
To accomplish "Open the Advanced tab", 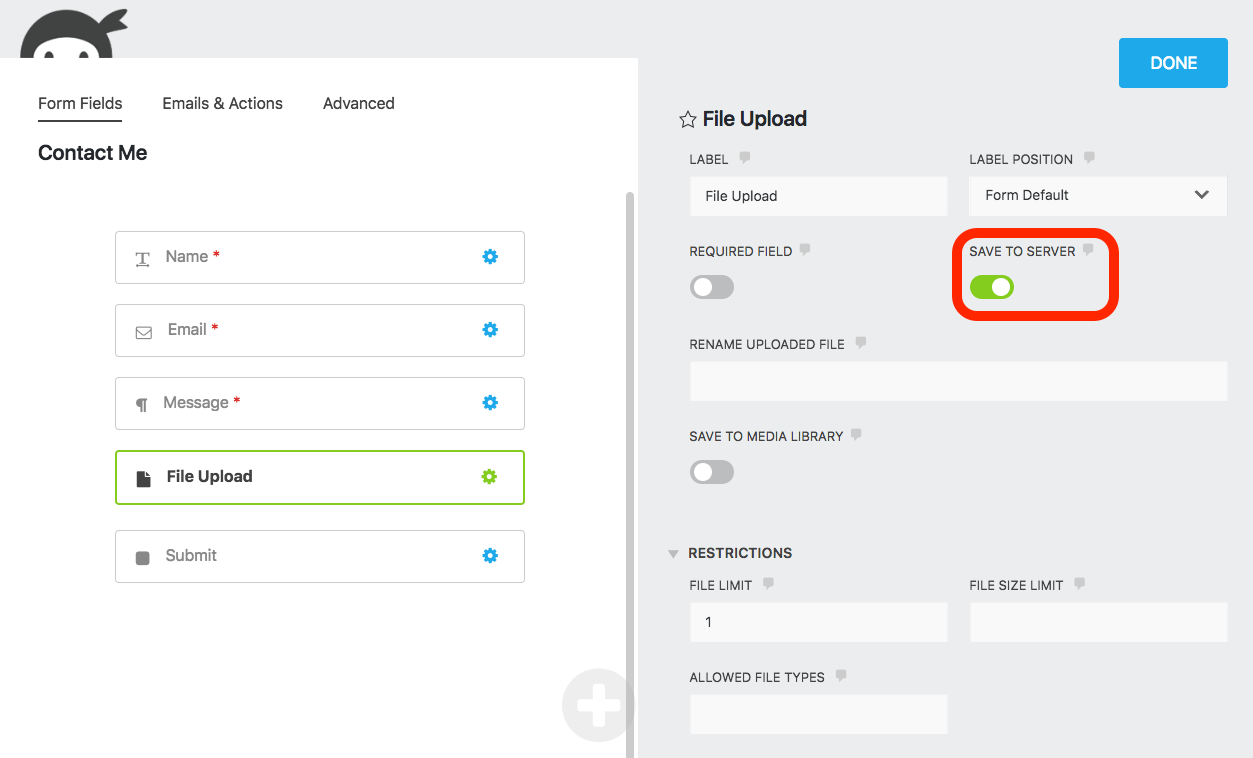I will (x=358, y=103).
